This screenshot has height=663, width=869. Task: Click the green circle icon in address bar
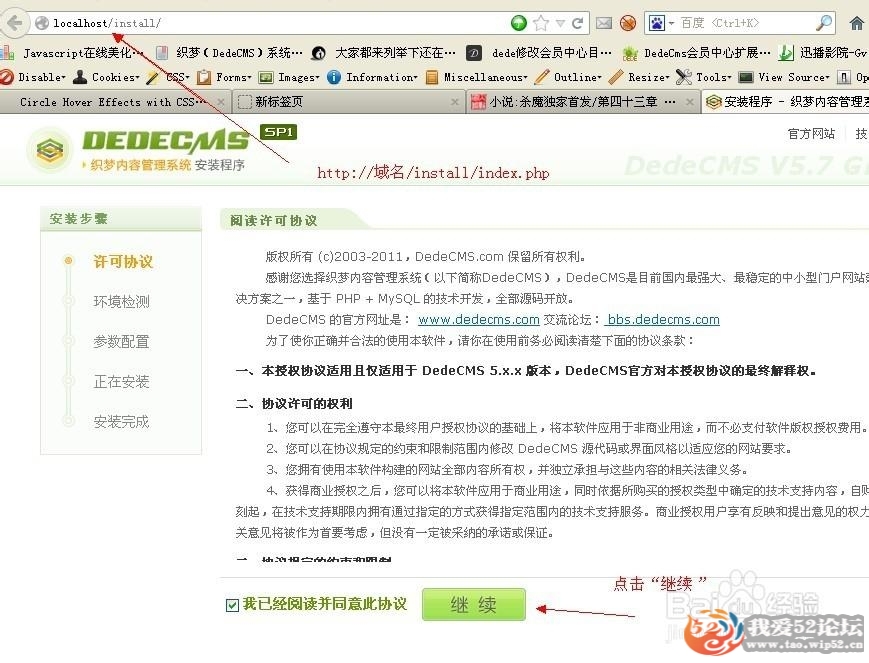[519, 23]
